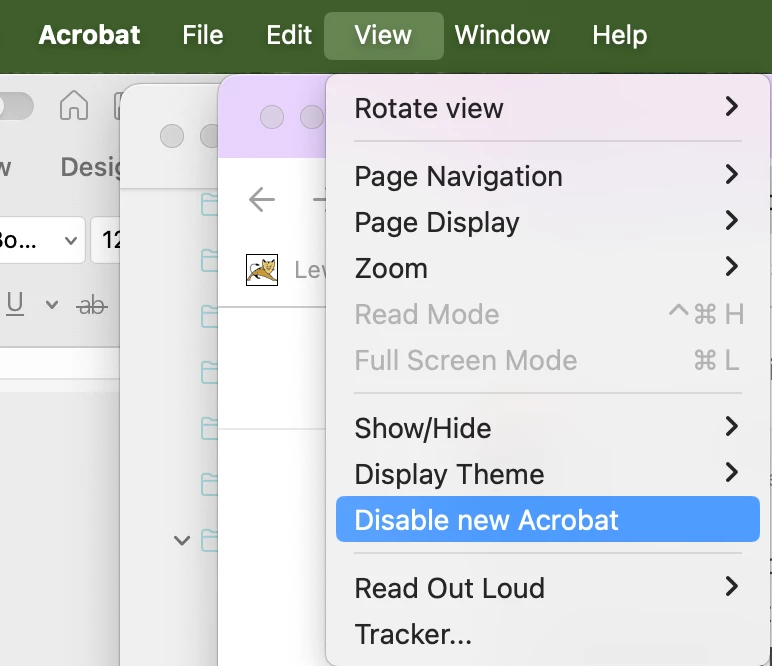Viewport: 772px width, 666px height.
Task: Expand the Show/Hide submenu
Action: [x=547, y=428]
